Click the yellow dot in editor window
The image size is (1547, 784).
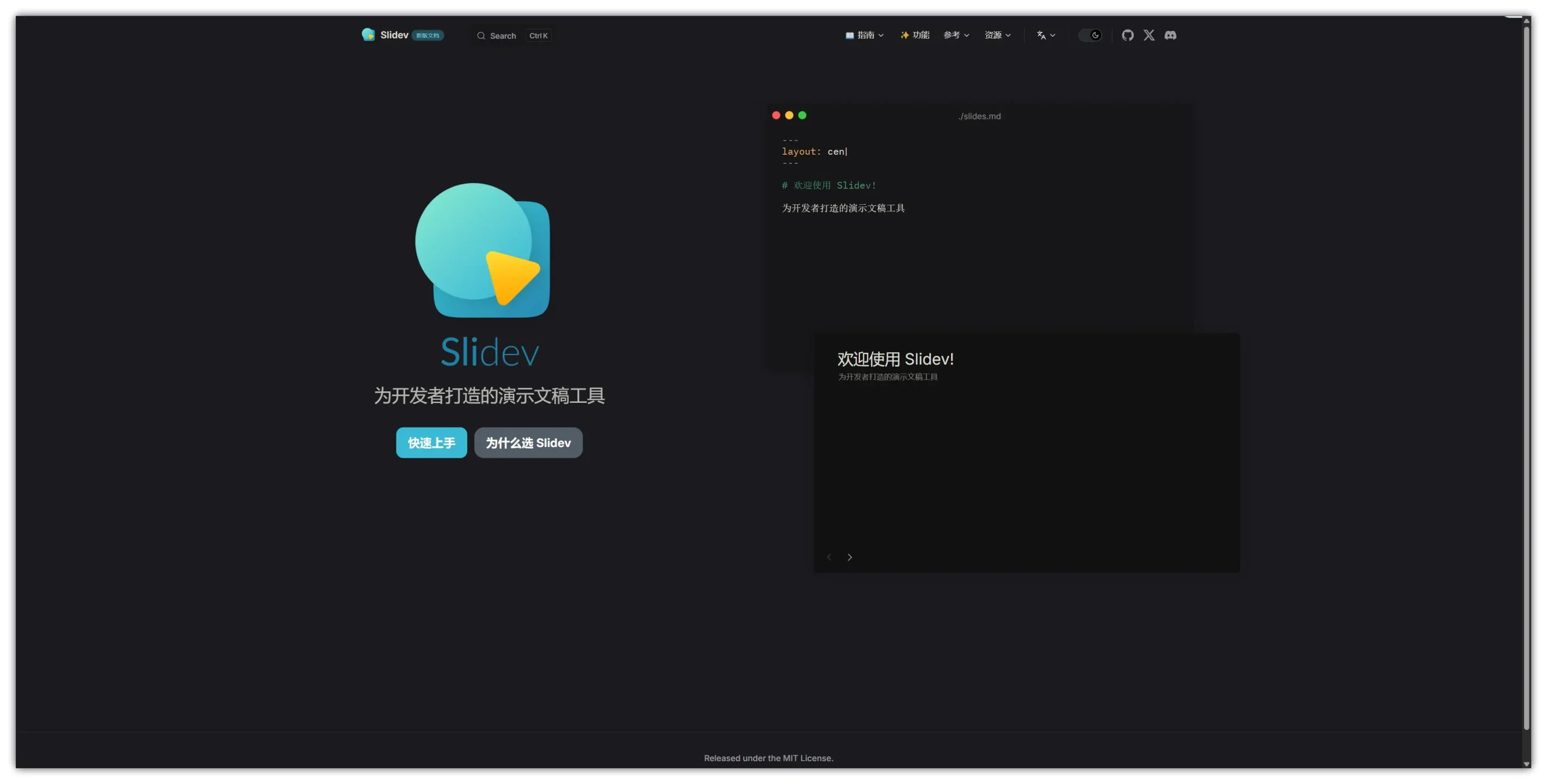[789, 115]
